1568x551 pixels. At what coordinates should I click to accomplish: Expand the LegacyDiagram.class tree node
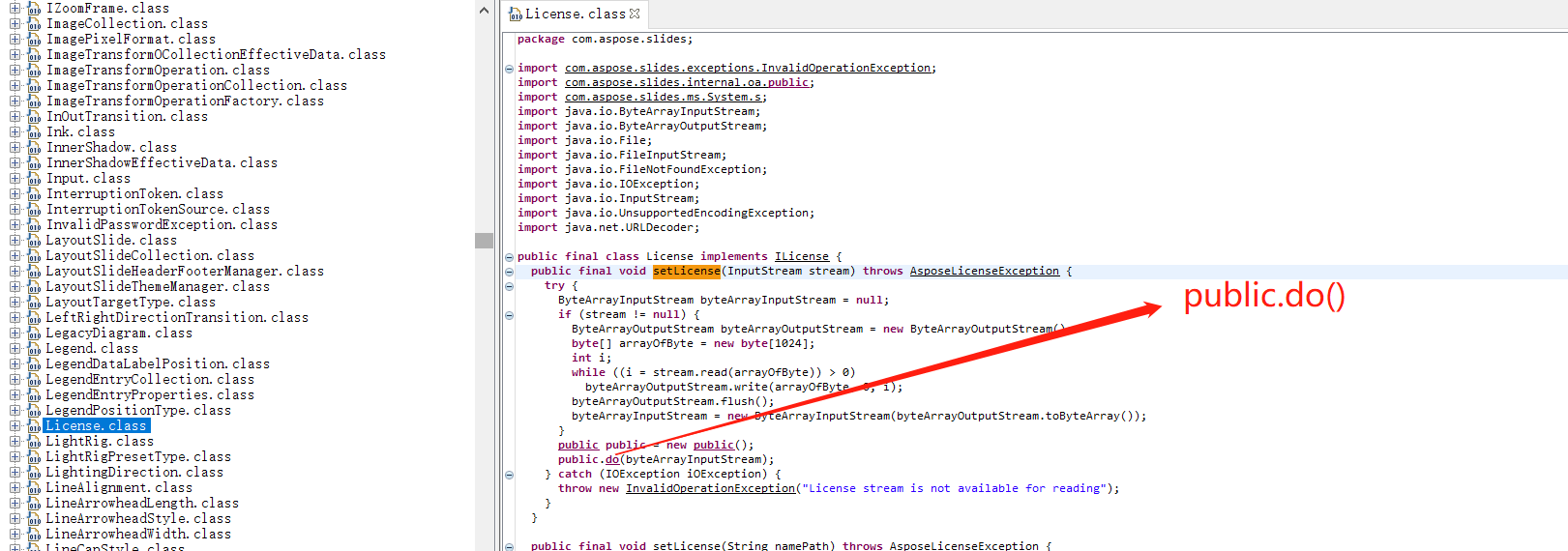click(15, 333)
